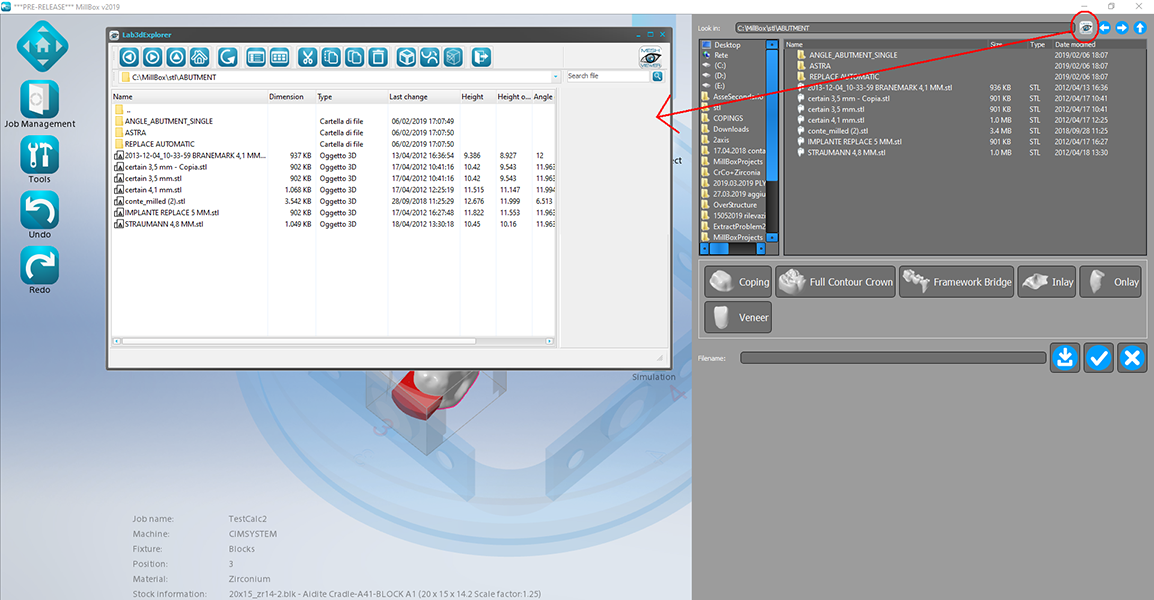Click the search magnifier button in Lab3dExplorer
This screenshot has width=1154, height=600.
pos(657,77)
